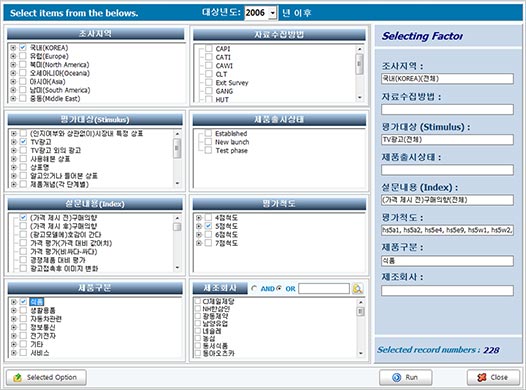Select the 기타 product category row
526x390 pixels.
coord(37,344)
